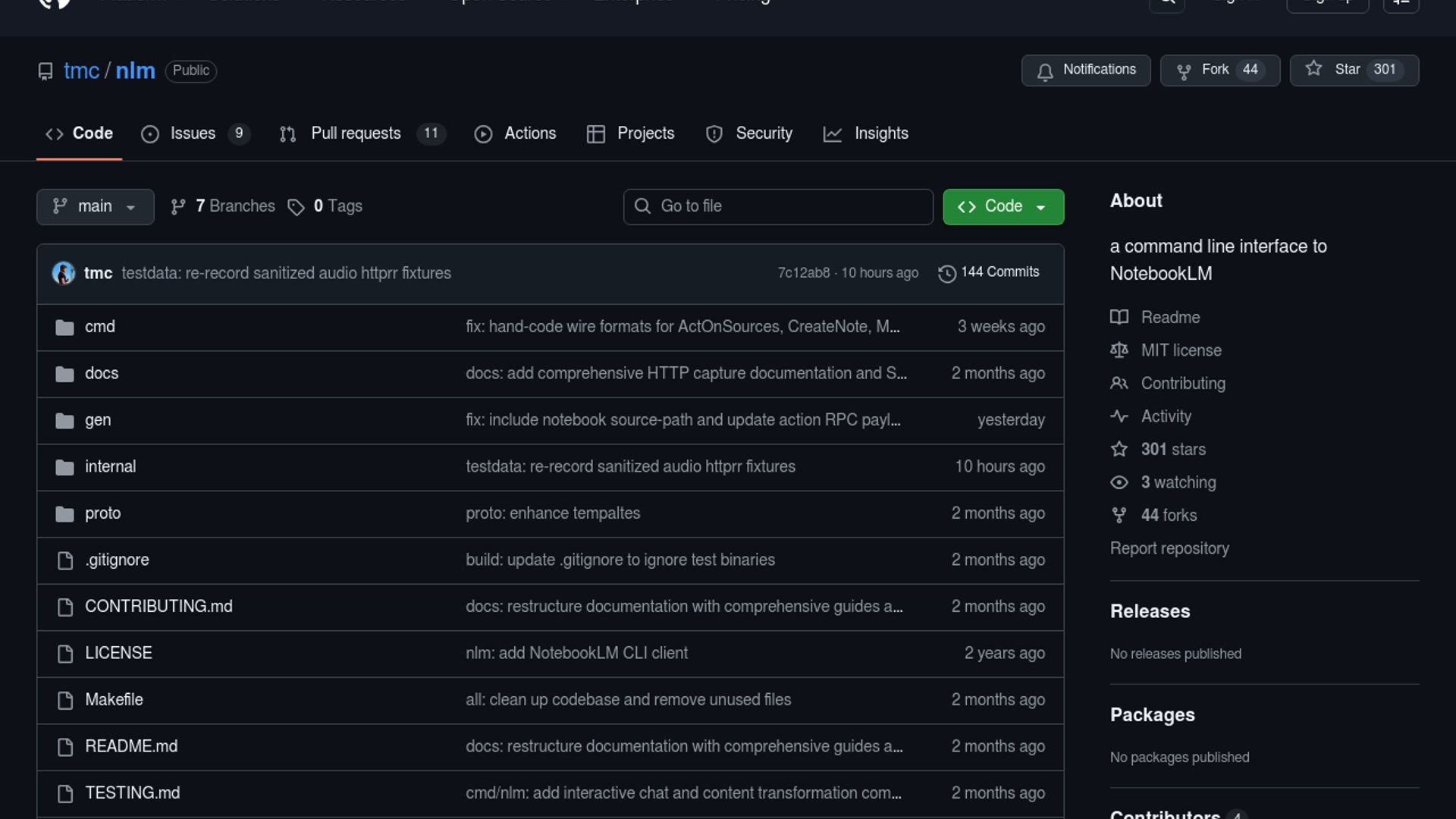Switch to Pull requests tab
This screenshot has width=1456, height=819.
[x=356, y=133]
